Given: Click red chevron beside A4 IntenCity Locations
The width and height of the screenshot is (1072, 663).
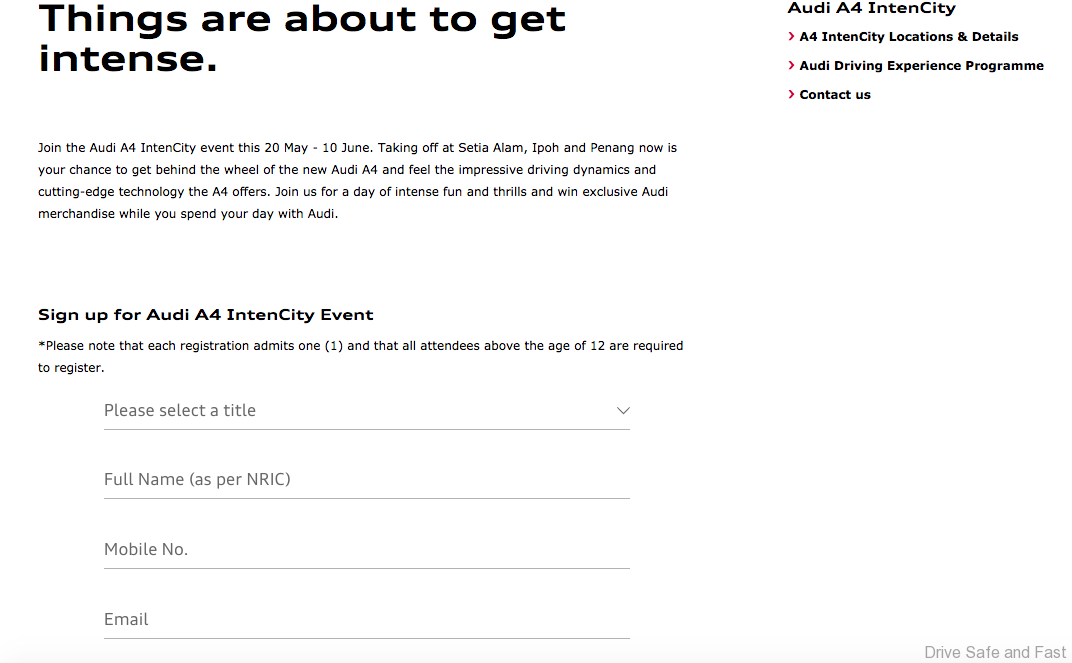Looking at the screenshot, I should pyautogui.click(x=792, y=37).
